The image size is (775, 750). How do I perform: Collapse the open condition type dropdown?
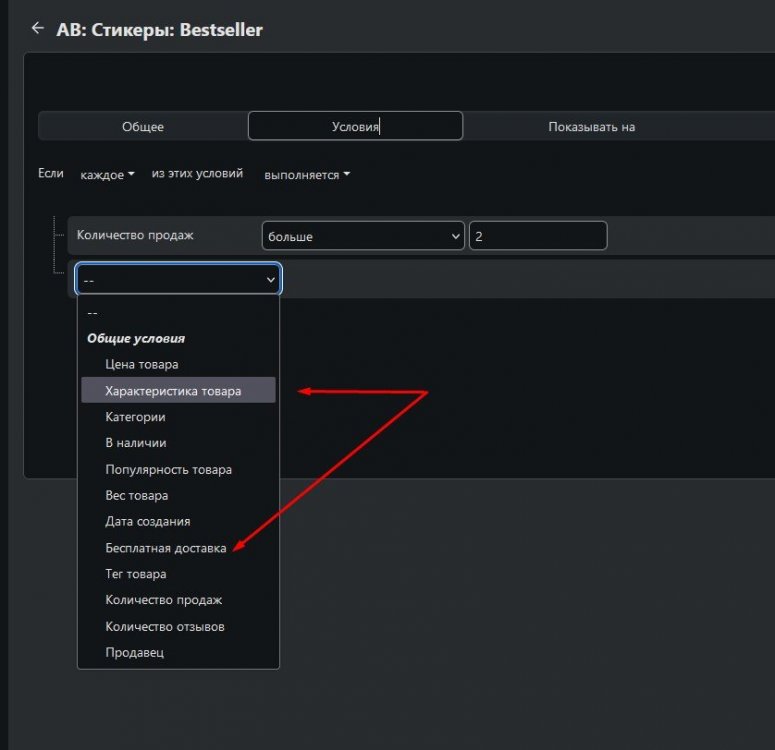[x=178, y=279]
